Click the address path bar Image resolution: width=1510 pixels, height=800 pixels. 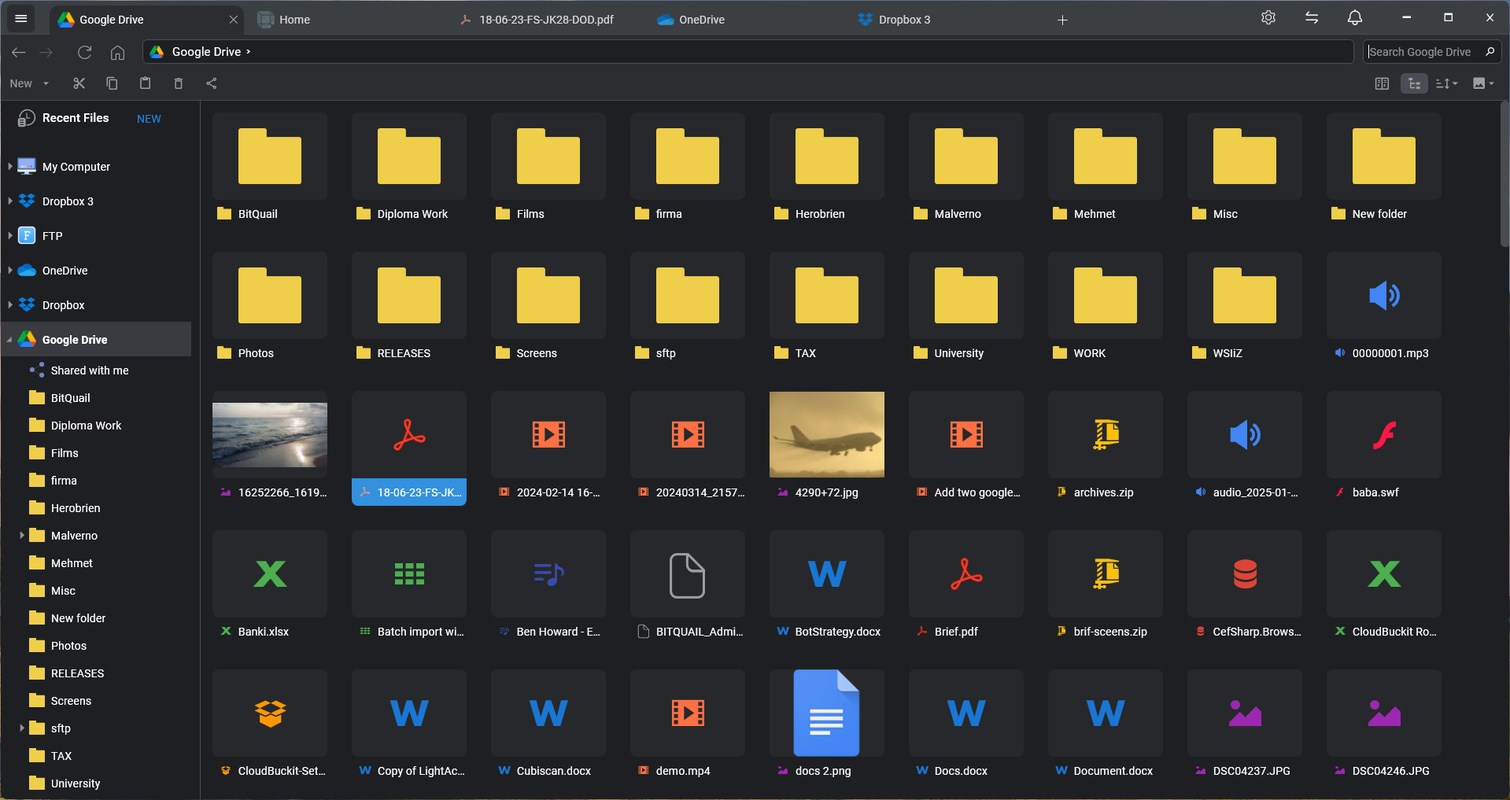pos(748,52)
